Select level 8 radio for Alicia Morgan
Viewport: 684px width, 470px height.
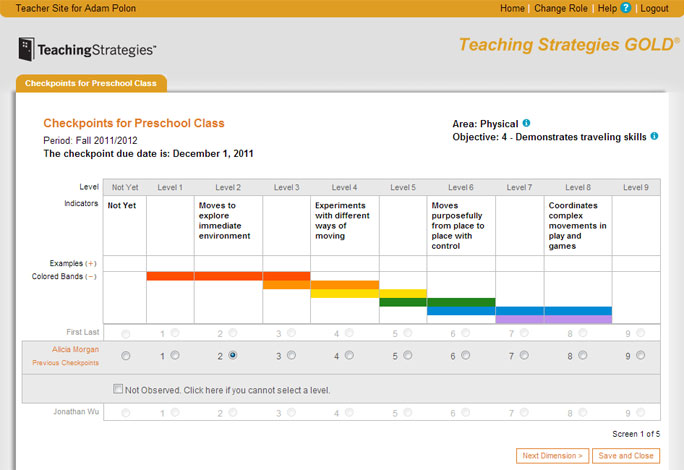coord(583,355)
